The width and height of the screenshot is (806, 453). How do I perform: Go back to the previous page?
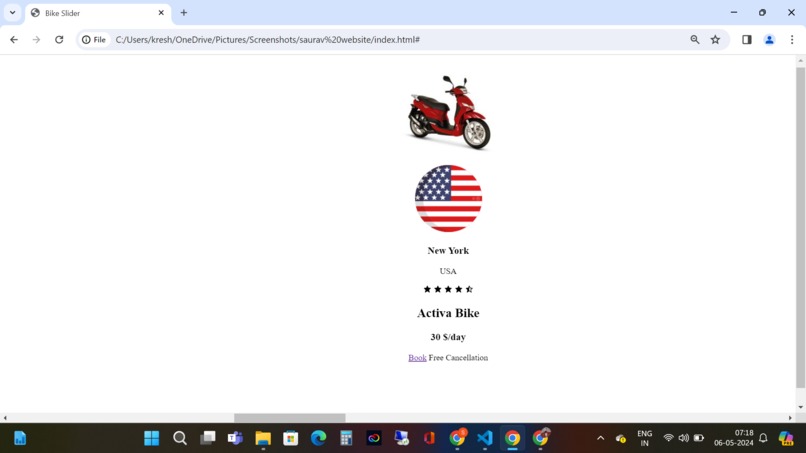point(14,40)
